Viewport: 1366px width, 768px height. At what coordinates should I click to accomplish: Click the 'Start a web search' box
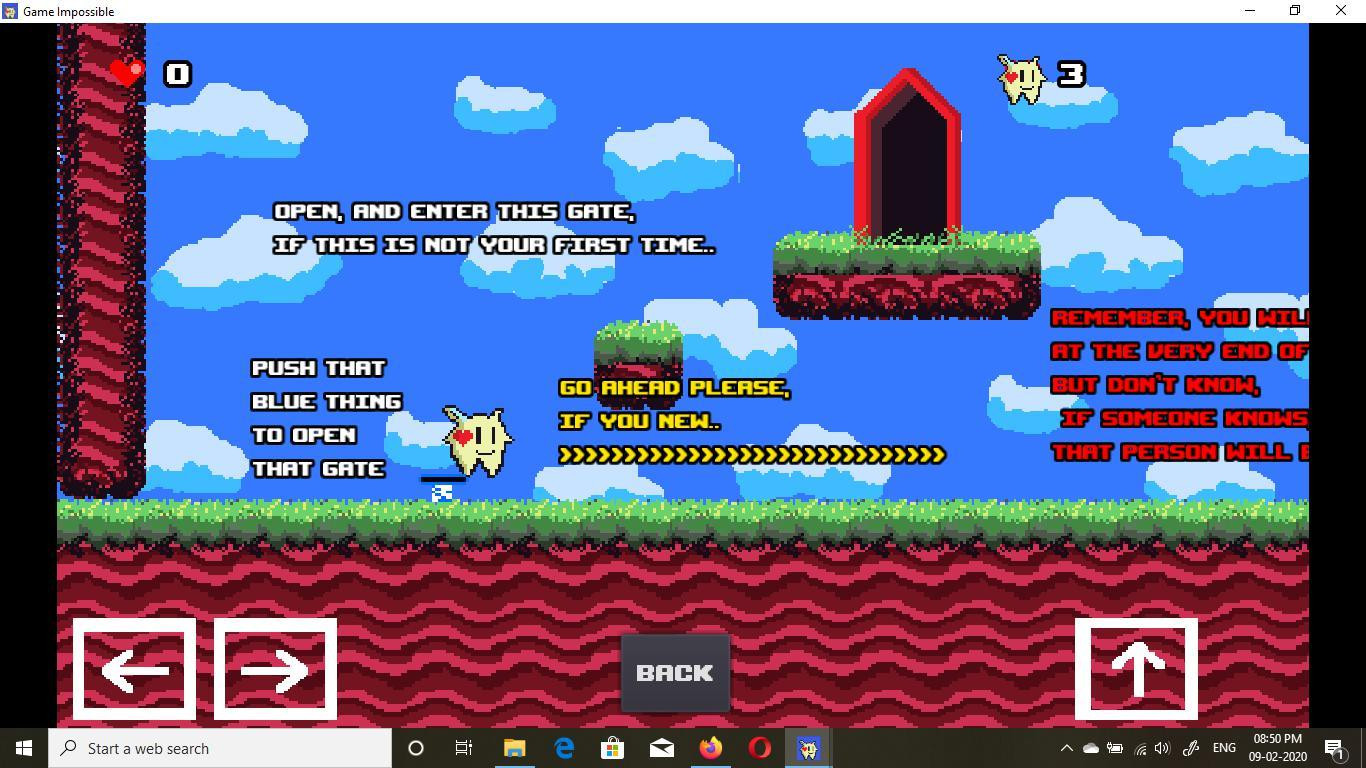(220, 748)
